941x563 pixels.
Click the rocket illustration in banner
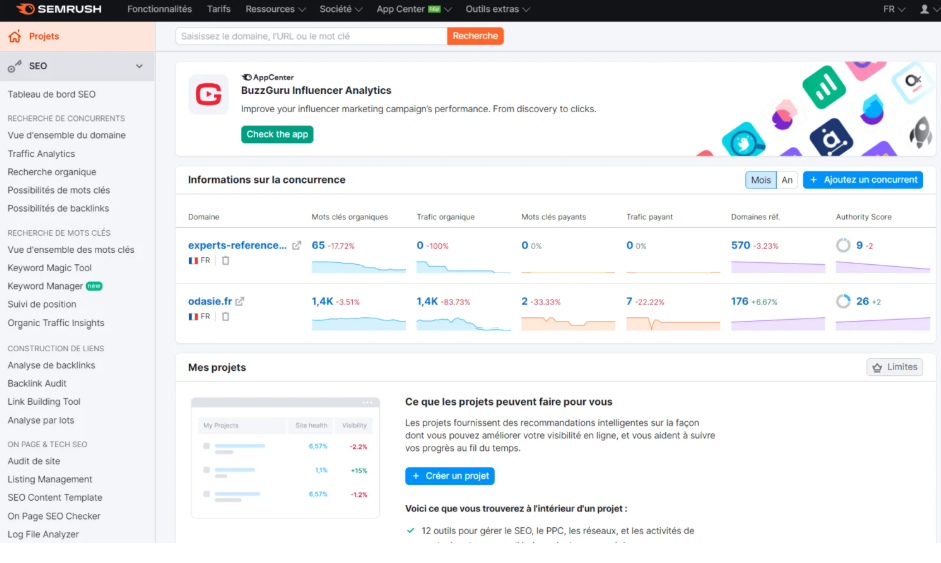(921, 132)
